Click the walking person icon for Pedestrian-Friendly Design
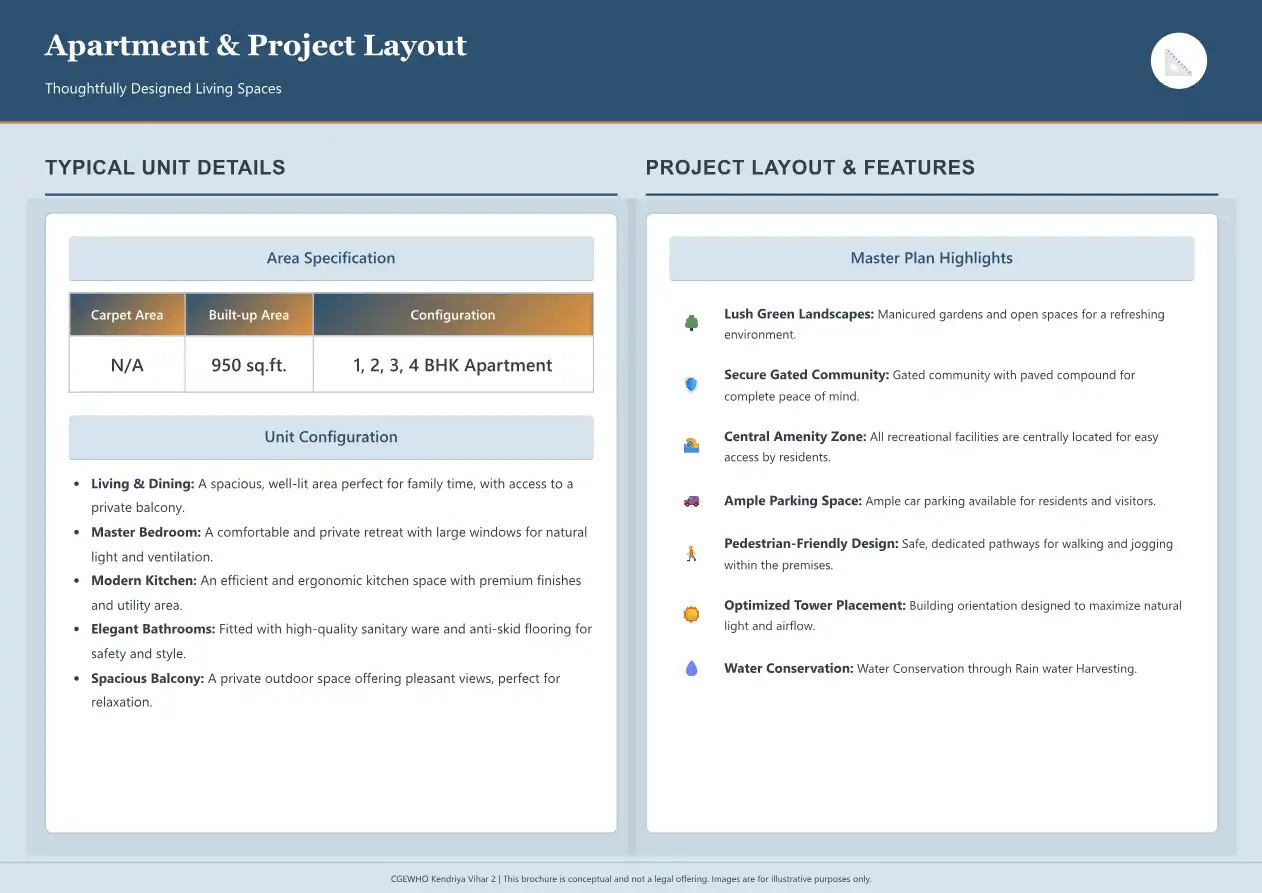1262x893 pixels. point(691,554)
